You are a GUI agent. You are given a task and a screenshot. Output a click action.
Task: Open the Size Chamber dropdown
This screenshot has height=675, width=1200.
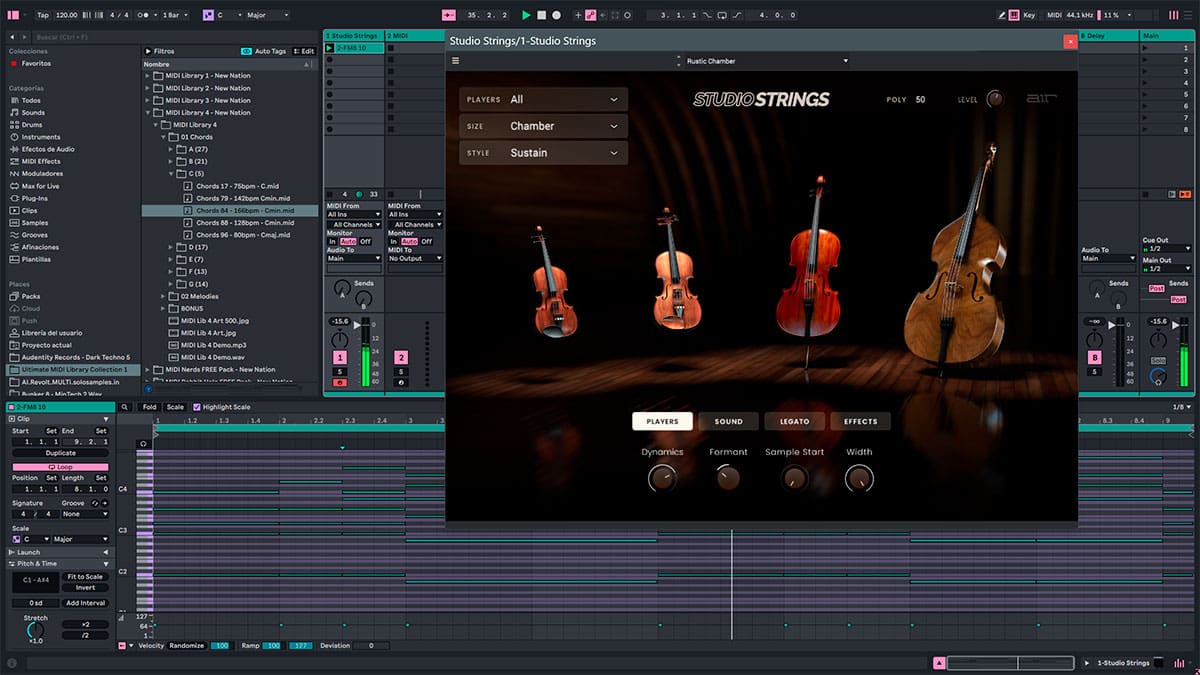click(543, 126)
